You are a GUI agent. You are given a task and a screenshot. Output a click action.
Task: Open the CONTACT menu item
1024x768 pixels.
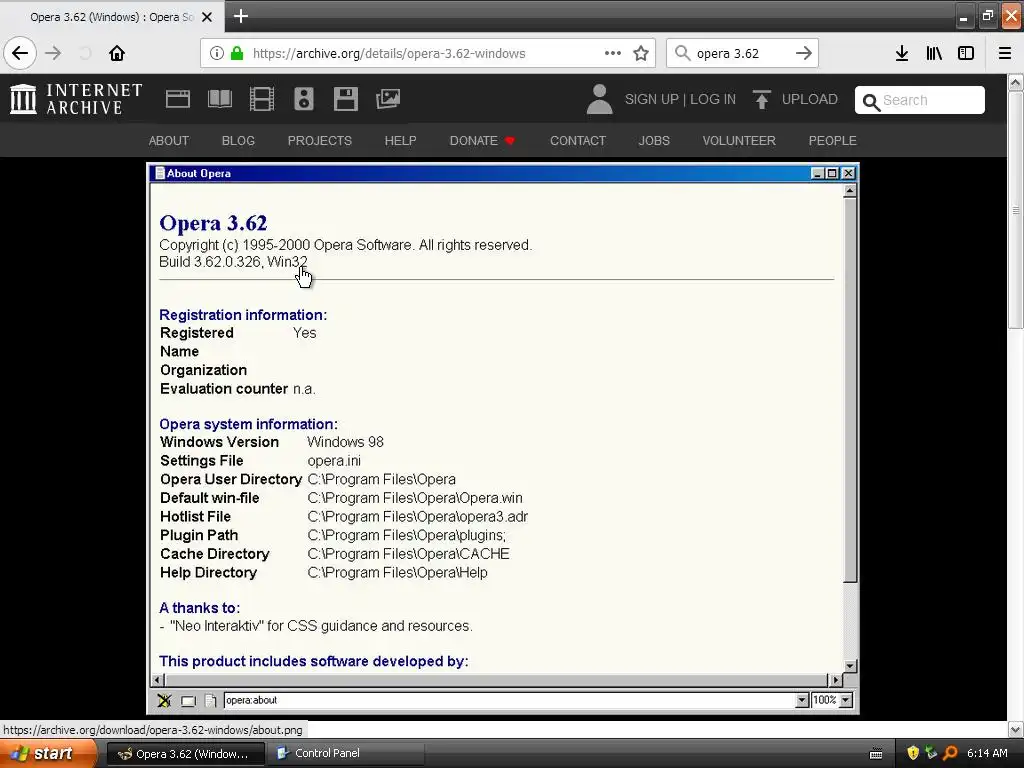[x=578, y=140]
